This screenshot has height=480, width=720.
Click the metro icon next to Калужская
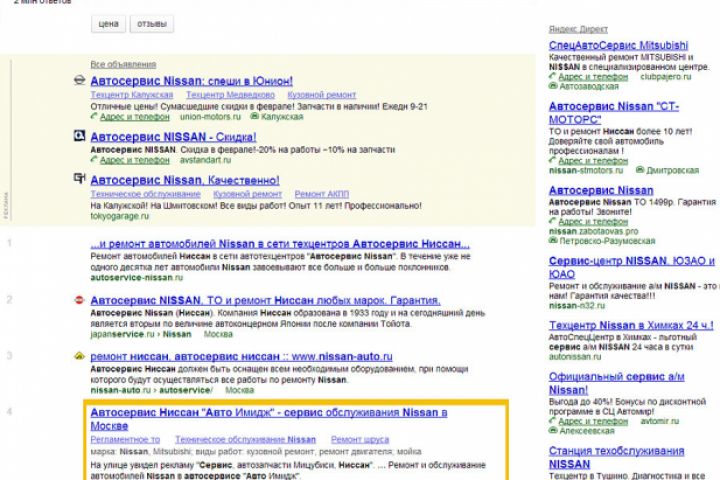(254, 116)
